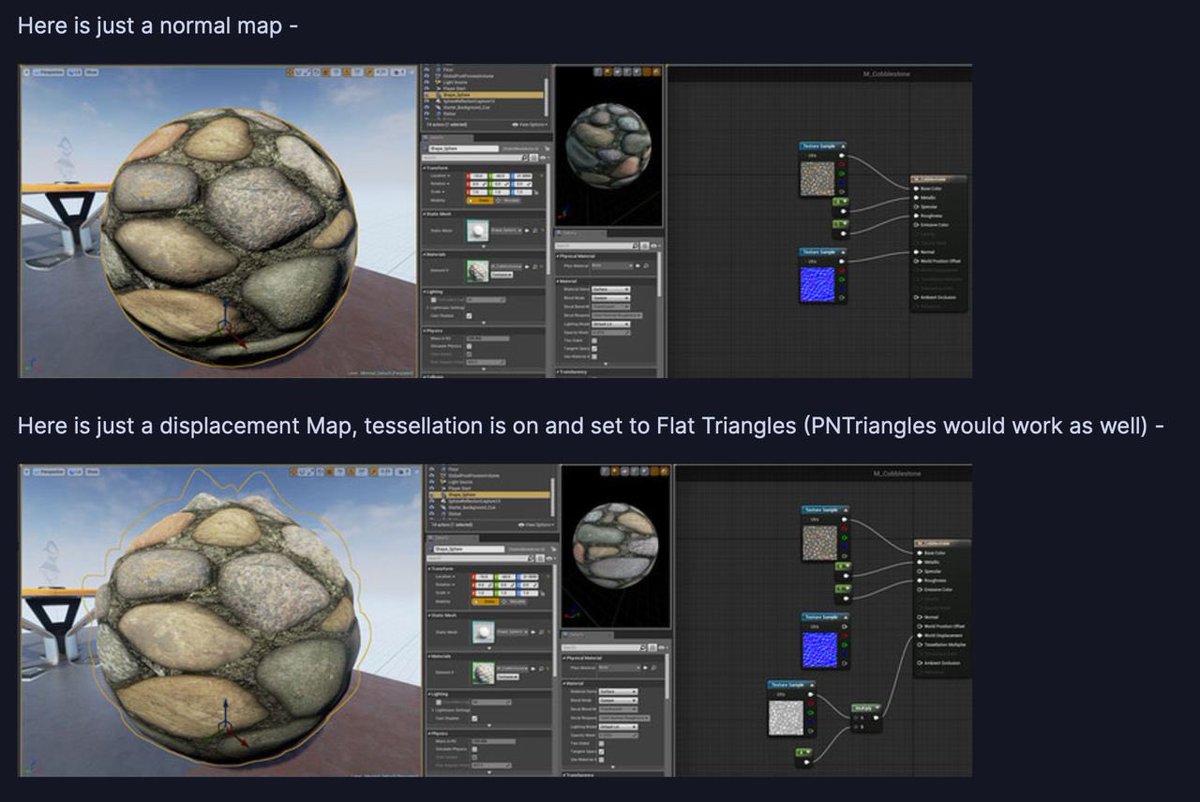Select plane preview mesh in first screenshot
The width and height of the screenshot is (1200, 802).
click(x=618, y=72)
